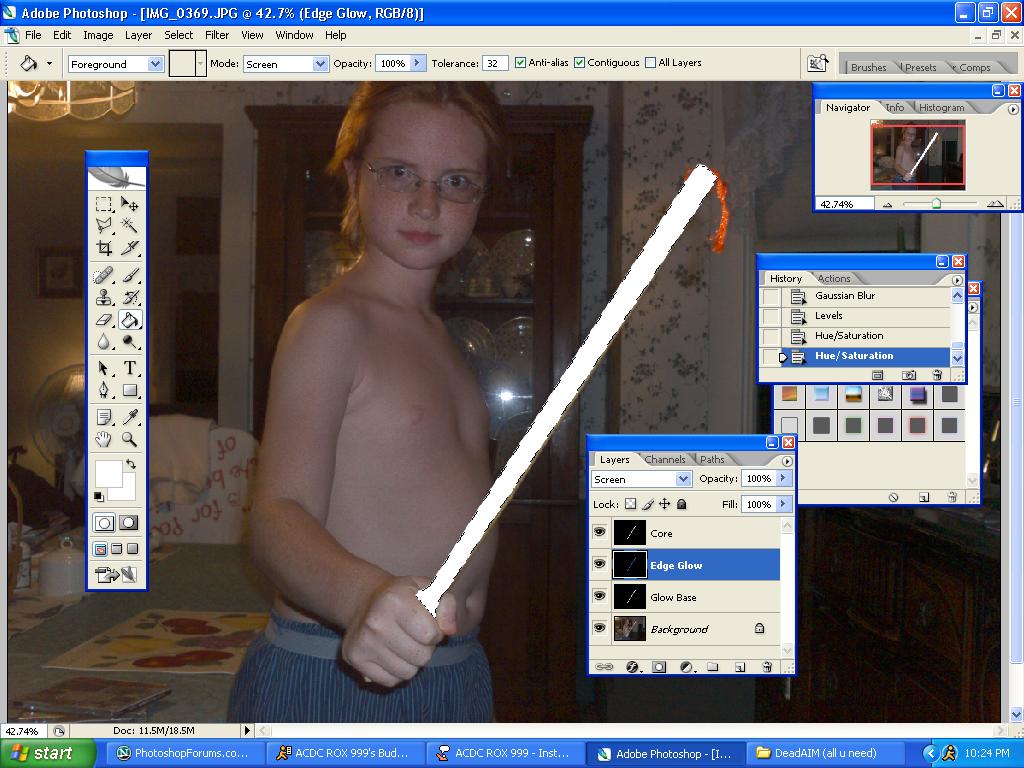Select the Zoom magnifier tool
The image size is (1024, 768).
(x=130, y=439)
